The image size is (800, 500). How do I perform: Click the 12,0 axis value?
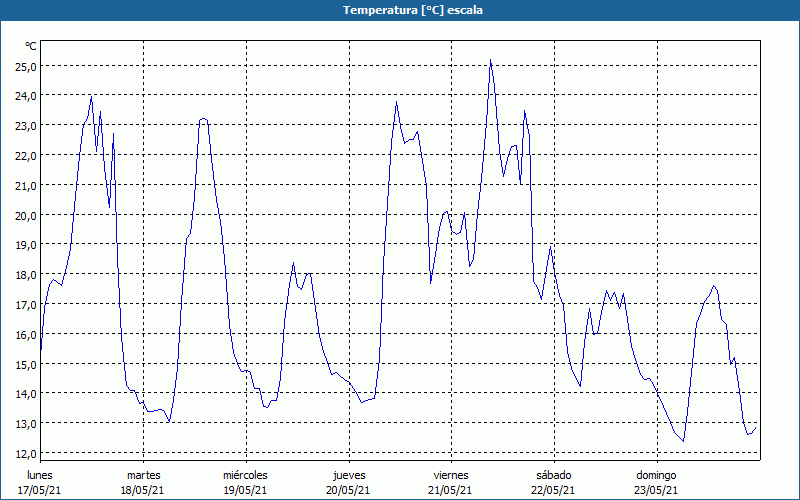coord(27,454)
